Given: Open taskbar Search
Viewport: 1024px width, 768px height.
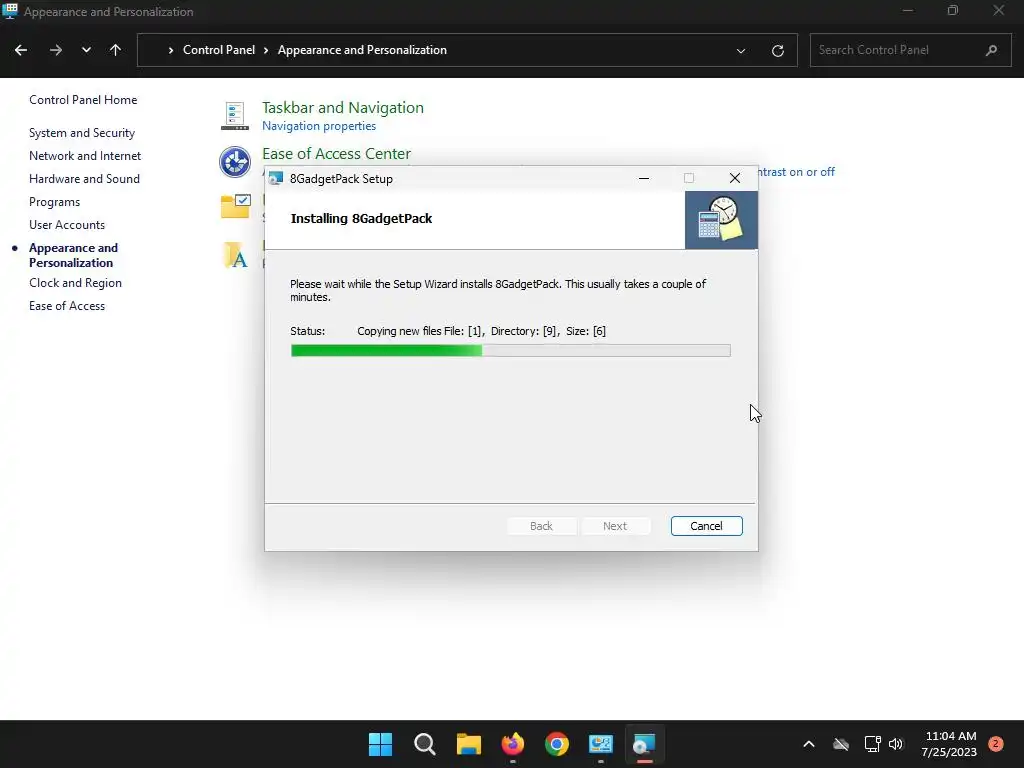Looking at the screenshot, I should (424, 744).
